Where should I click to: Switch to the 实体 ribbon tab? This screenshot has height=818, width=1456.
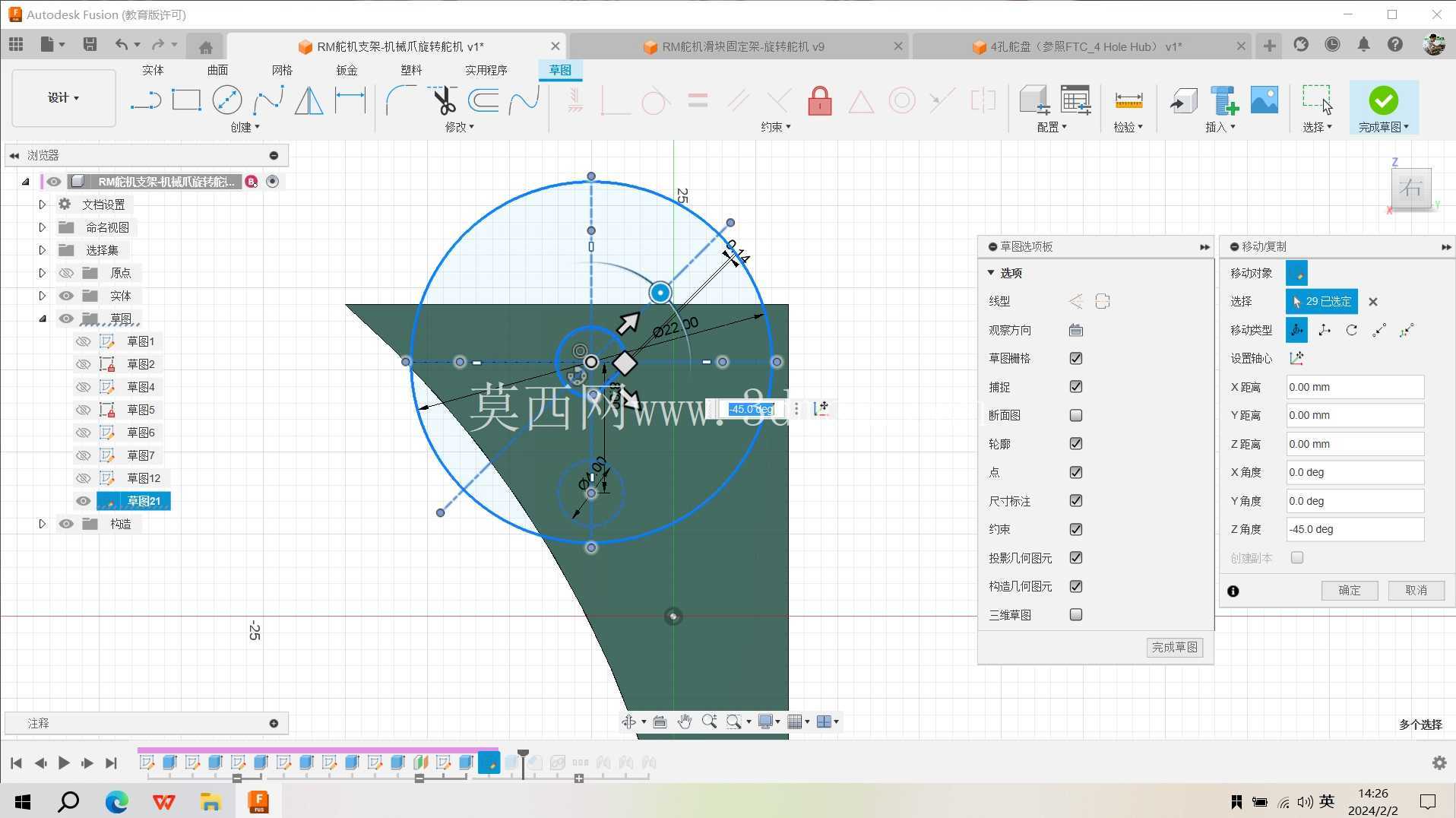[153, 70]
